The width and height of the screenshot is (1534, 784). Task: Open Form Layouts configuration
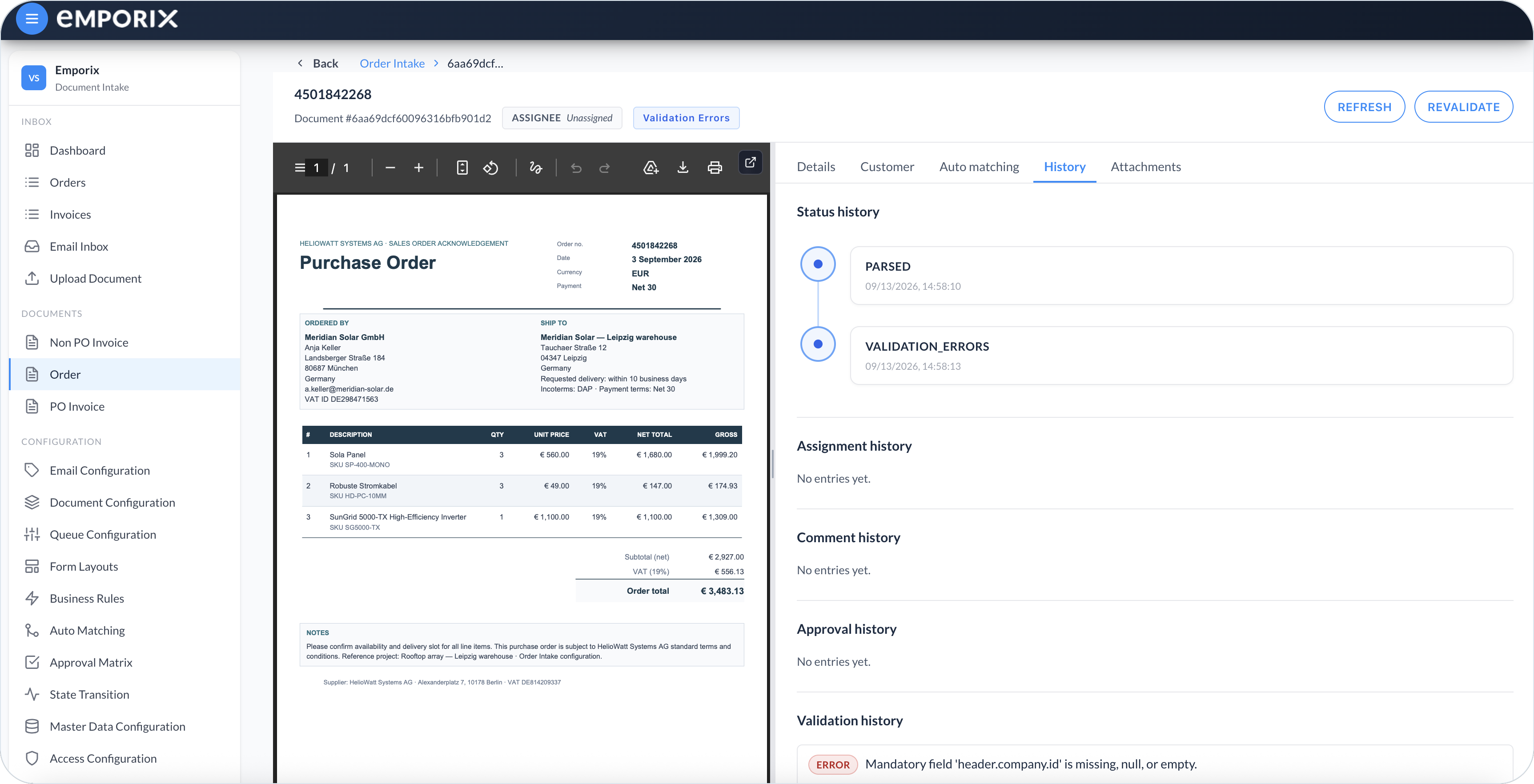[124, 567]
